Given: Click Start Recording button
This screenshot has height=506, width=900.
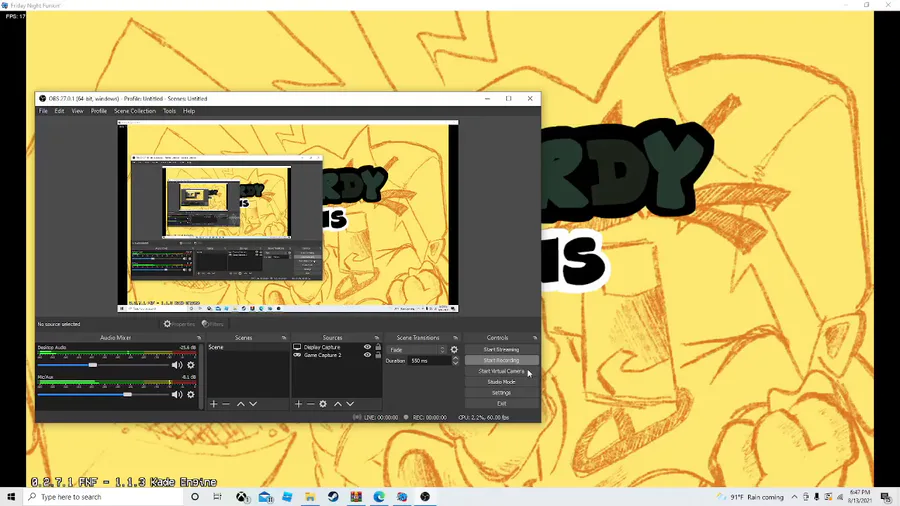Looking at the screenshot, I should tap(501, 360).
